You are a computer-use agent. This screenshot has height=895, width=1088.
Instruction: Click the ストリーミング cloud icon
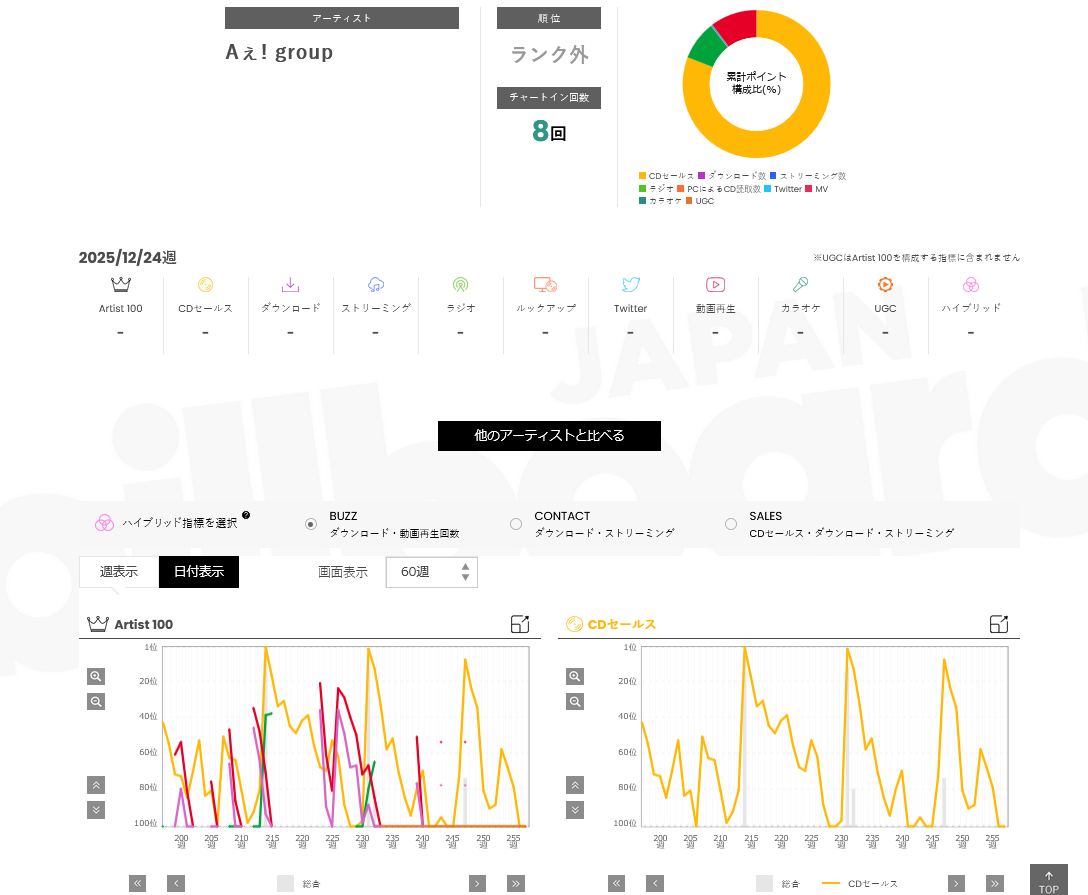click(x=375, y=284)
